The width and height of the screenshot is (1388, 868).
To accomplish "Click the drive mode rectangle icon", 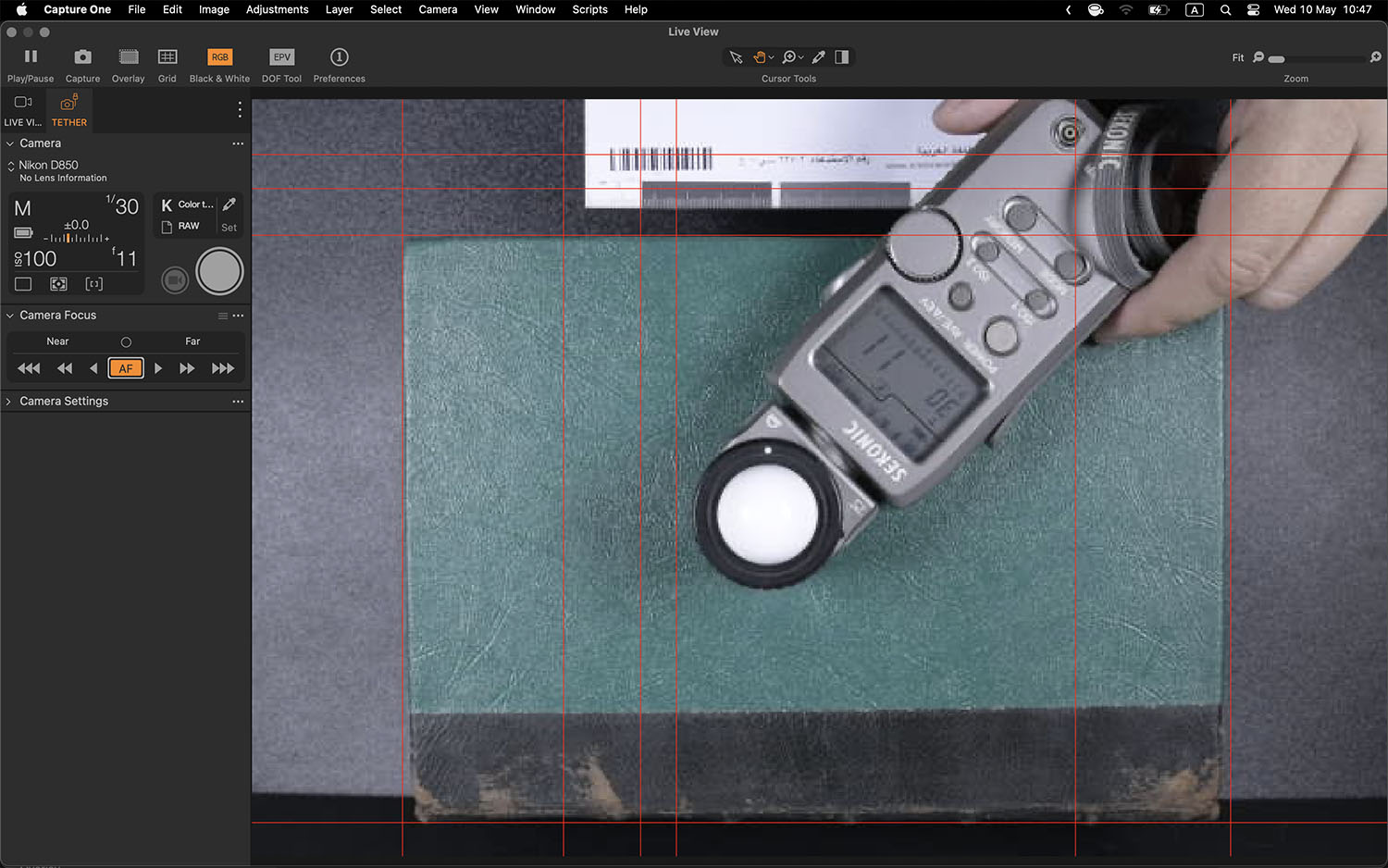I will point(23,284).
